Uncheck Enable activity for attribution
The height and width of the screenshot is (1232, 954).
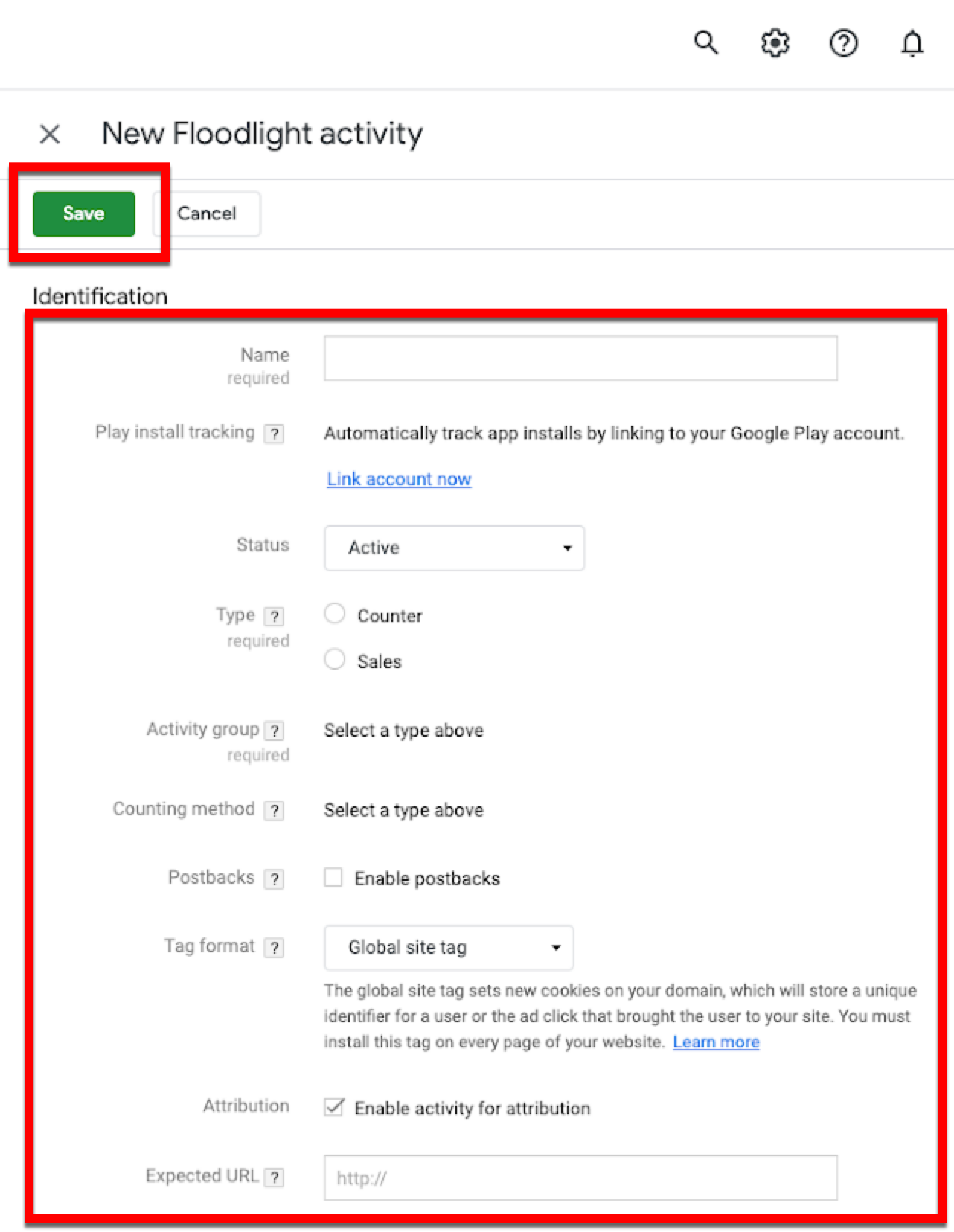coord(334,1107)
